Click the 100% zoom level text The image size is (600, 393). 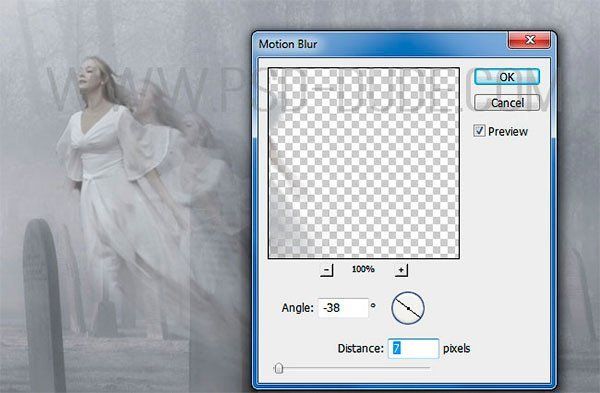363,269
